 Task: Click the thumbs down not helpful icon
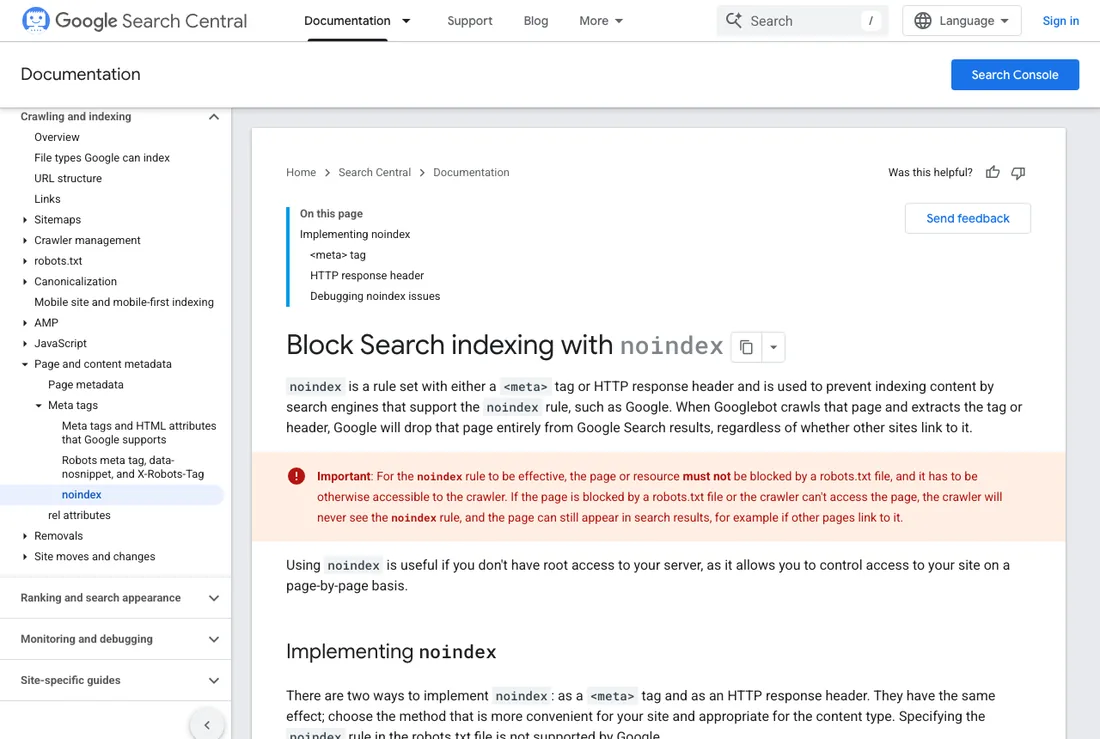[x=1018, y=173]
